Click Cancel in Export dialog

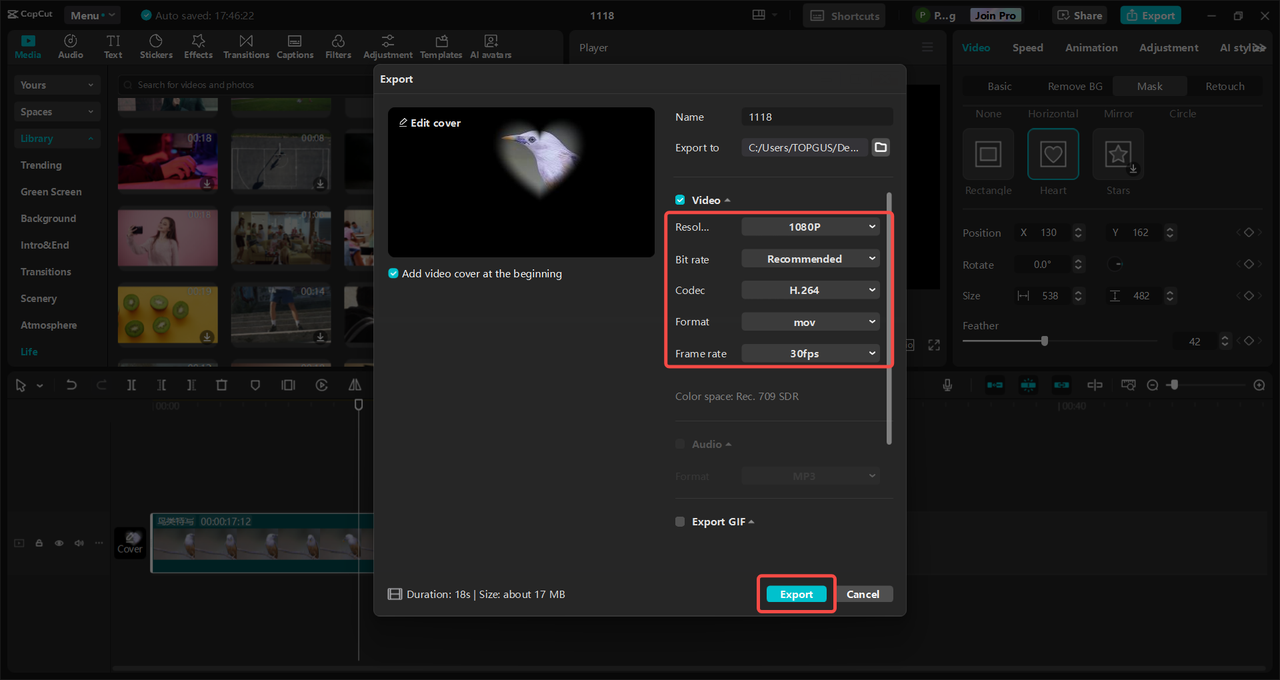click(x=863, y=594)
